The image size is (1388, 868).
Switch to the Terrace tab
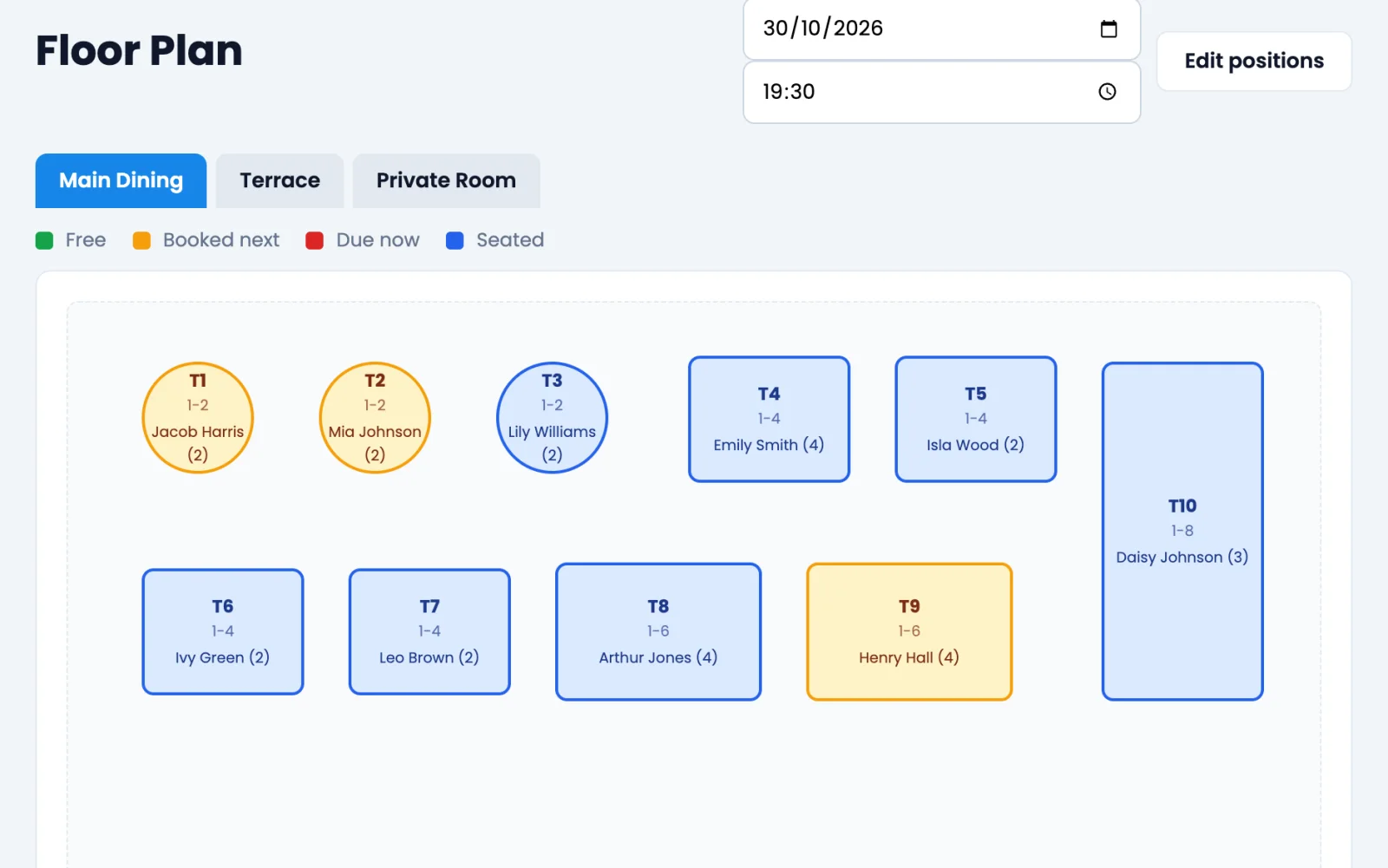(x=279, y=180)
